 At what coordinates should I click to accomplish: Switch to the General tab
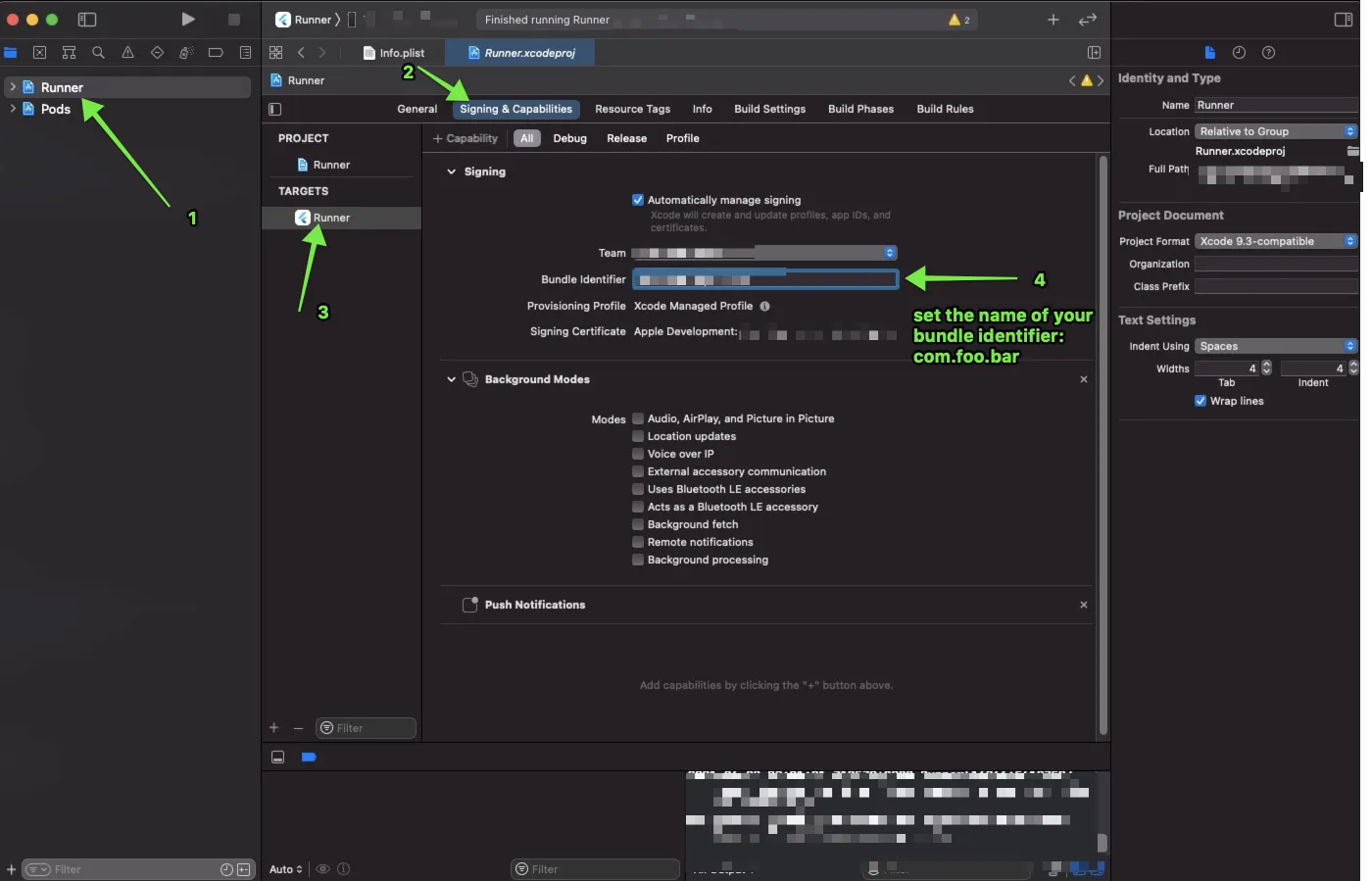pos(417,109)
